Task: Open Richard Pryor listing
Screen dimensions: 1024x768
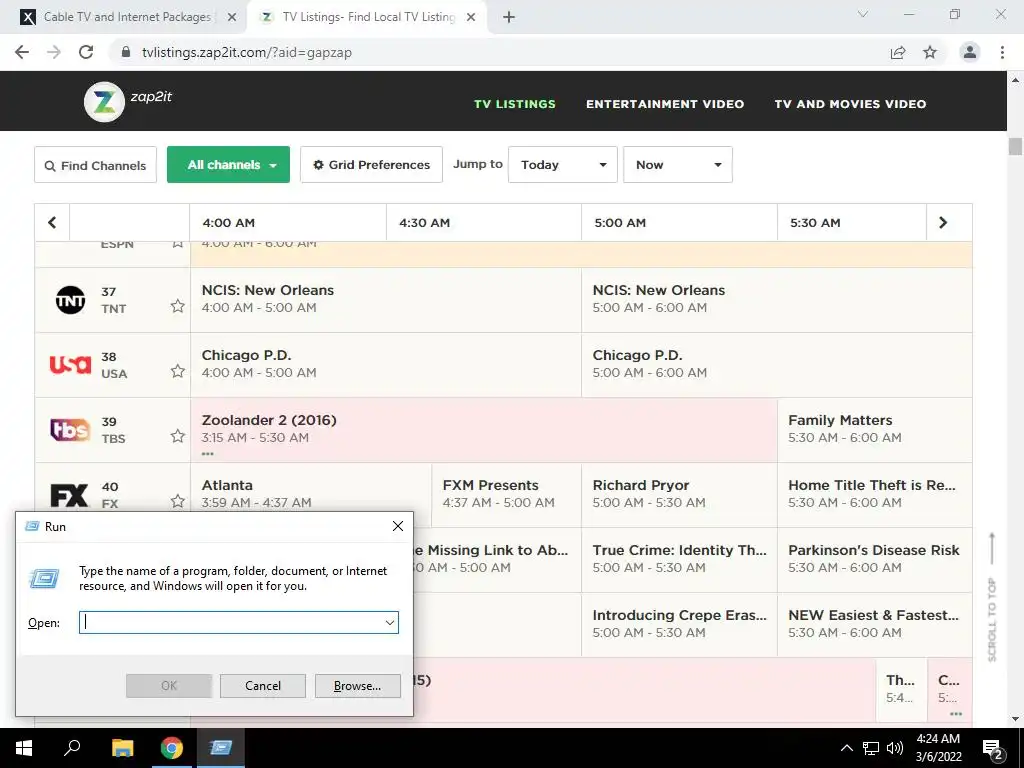Action: [679, 494]
